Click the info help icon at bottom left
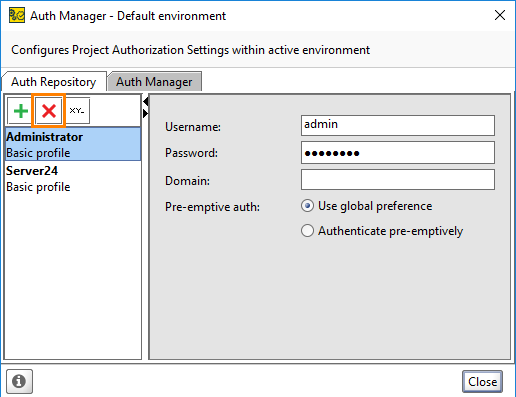 (x=19, y=381)
